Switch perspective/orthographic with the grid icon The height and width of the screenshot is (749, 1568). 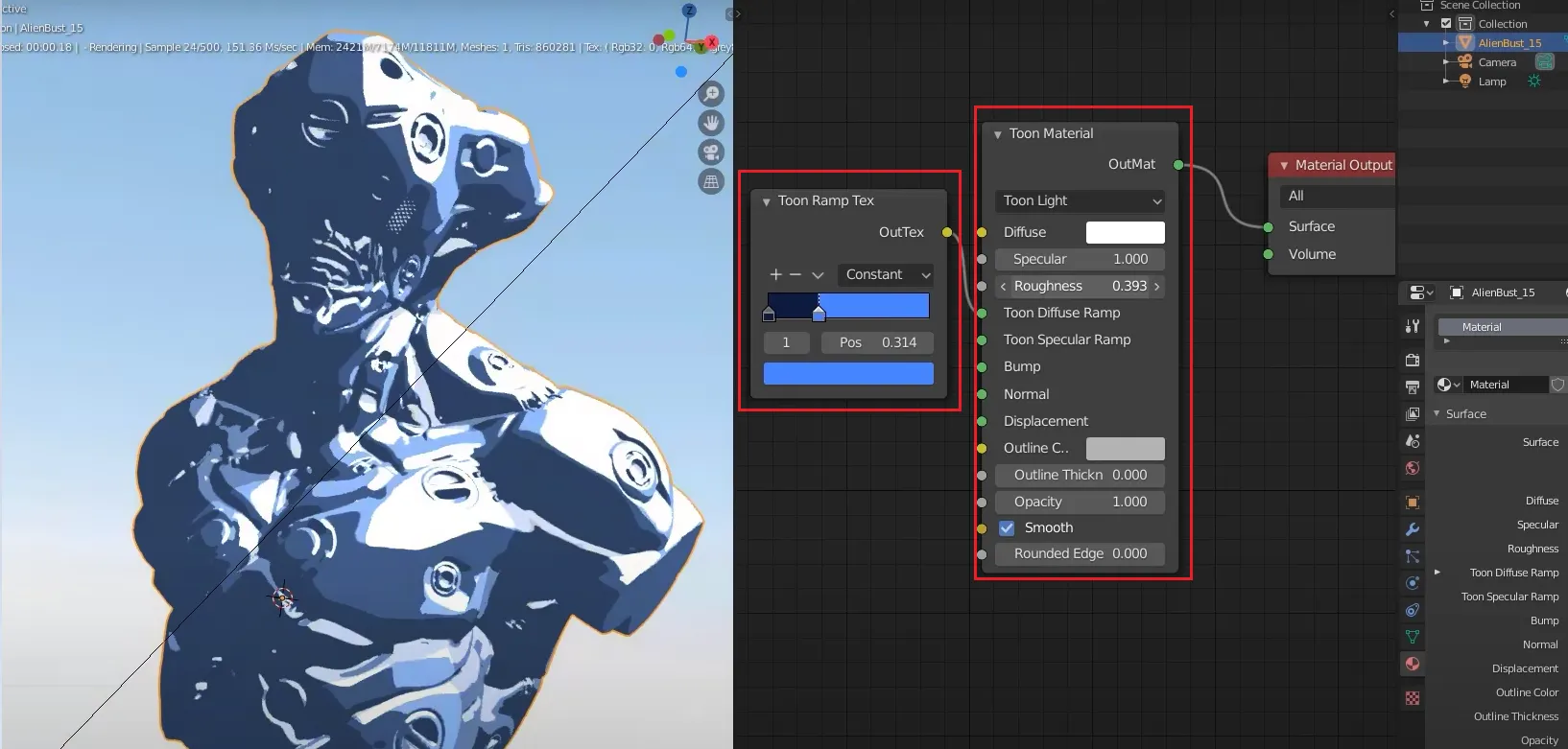tap(711, 181)
